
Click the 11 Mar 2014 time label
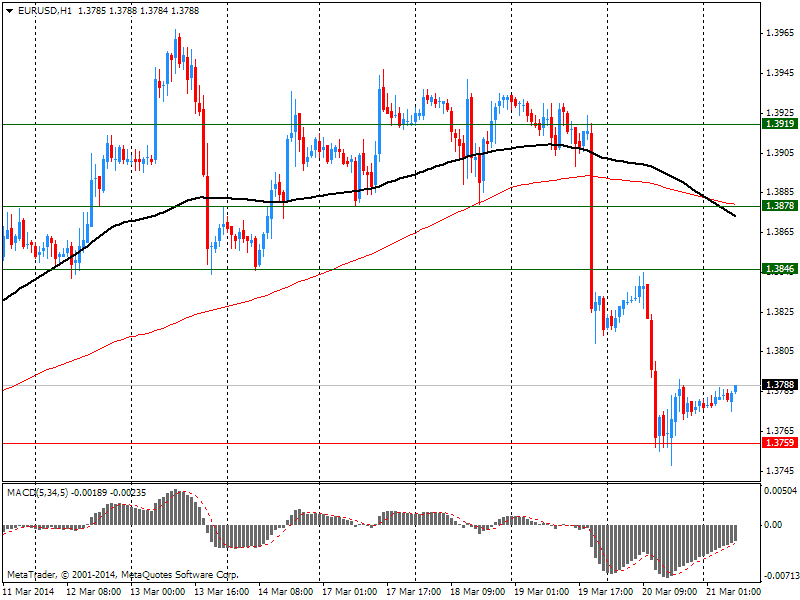click(30, 592)
